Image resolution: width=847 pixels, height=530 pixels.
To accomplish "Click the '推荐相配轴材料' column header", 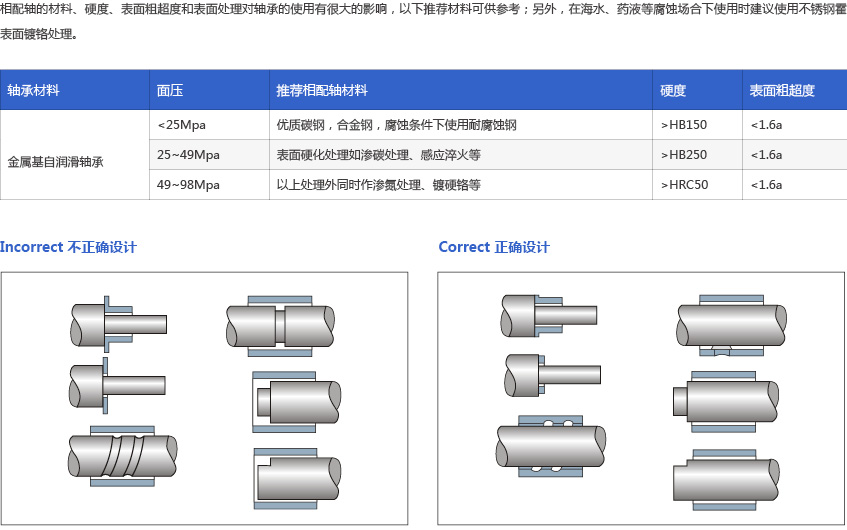I will [322, 90].
